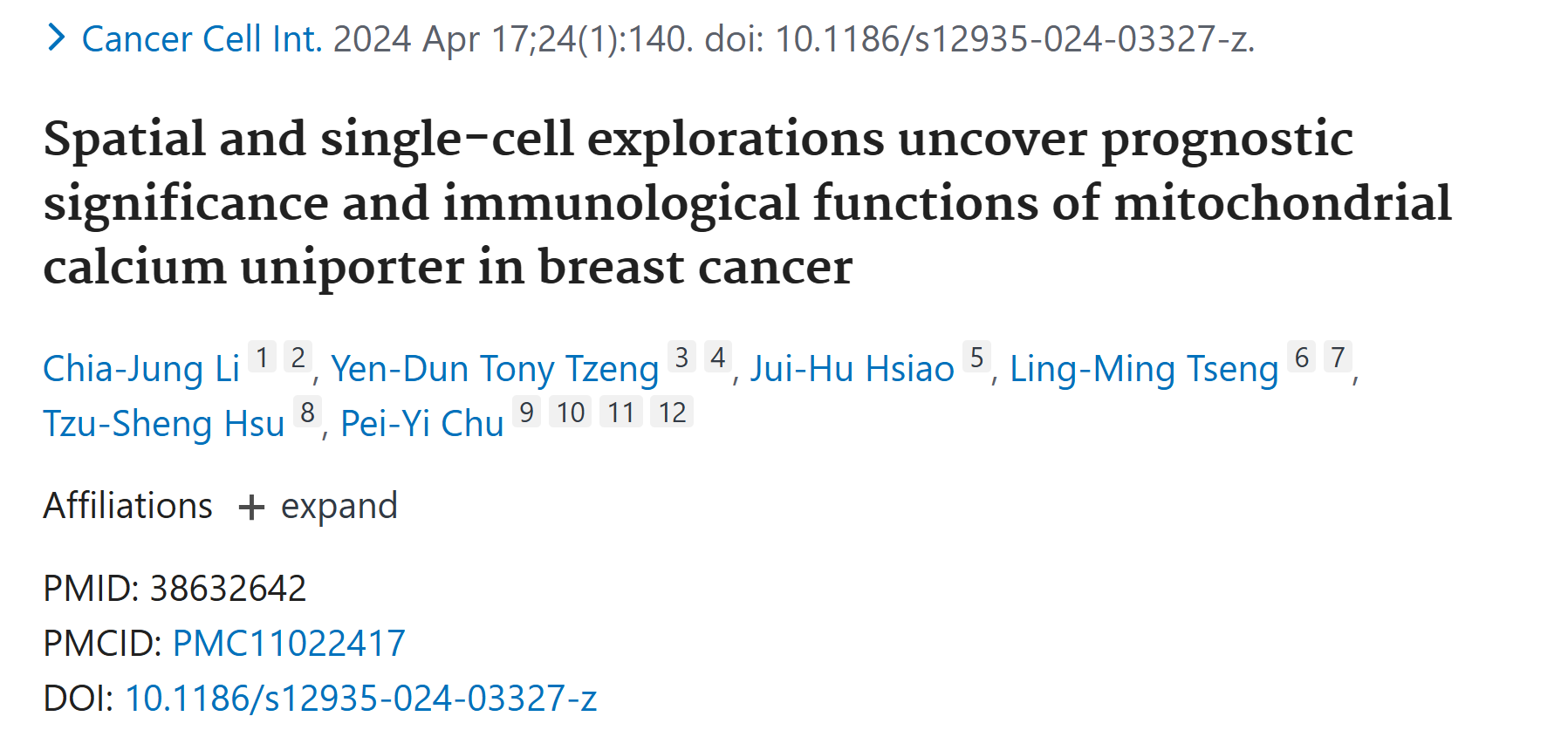Follow the DOI 10.1186/s12935-024-03327-z link
The height and width of the screenshot is (730, 1568).
361,699
